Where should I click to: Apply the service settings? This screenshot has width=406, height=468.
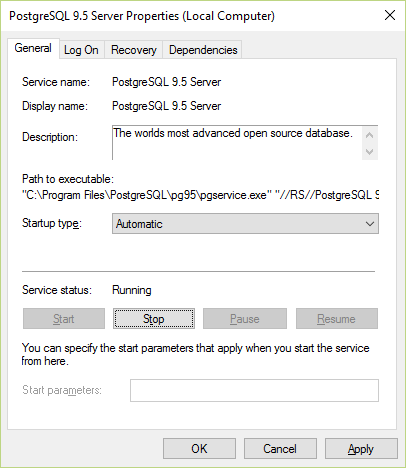(361, 449)
